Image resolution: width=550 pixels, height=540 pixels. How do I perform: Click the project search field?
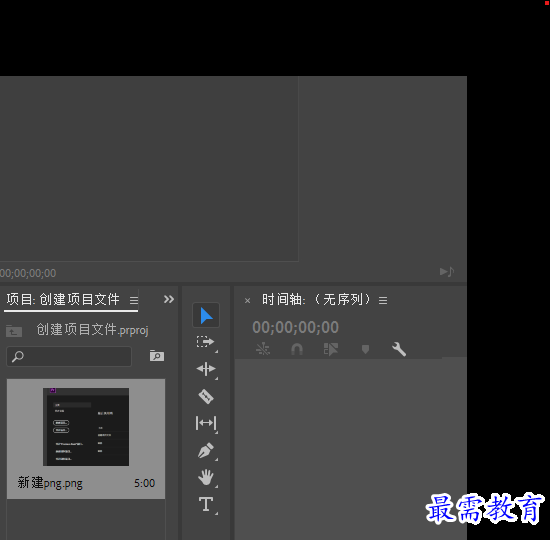(69, 356)
